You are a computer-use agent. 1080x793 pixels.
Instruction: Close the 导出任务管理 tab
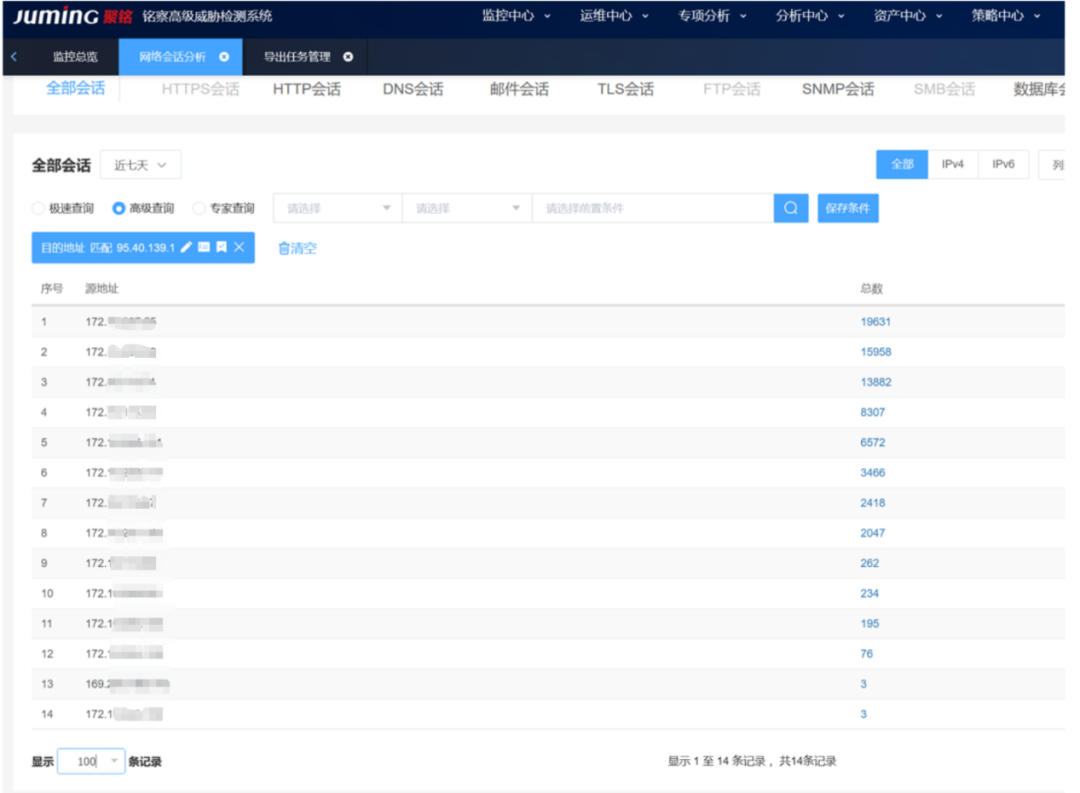tap(348, 57)
